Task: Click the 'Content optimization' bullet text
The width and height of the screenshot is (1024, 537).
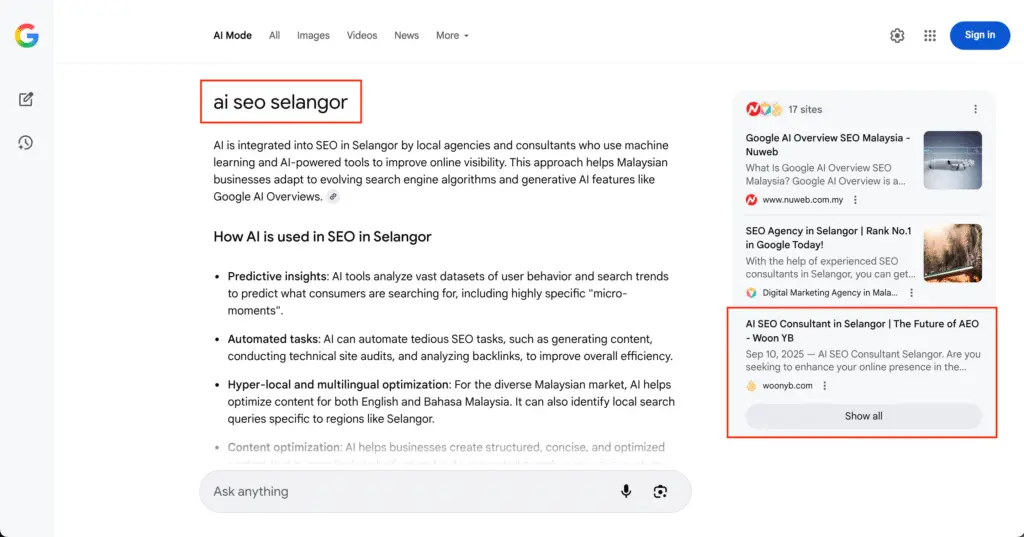Action: click(284, 448)
